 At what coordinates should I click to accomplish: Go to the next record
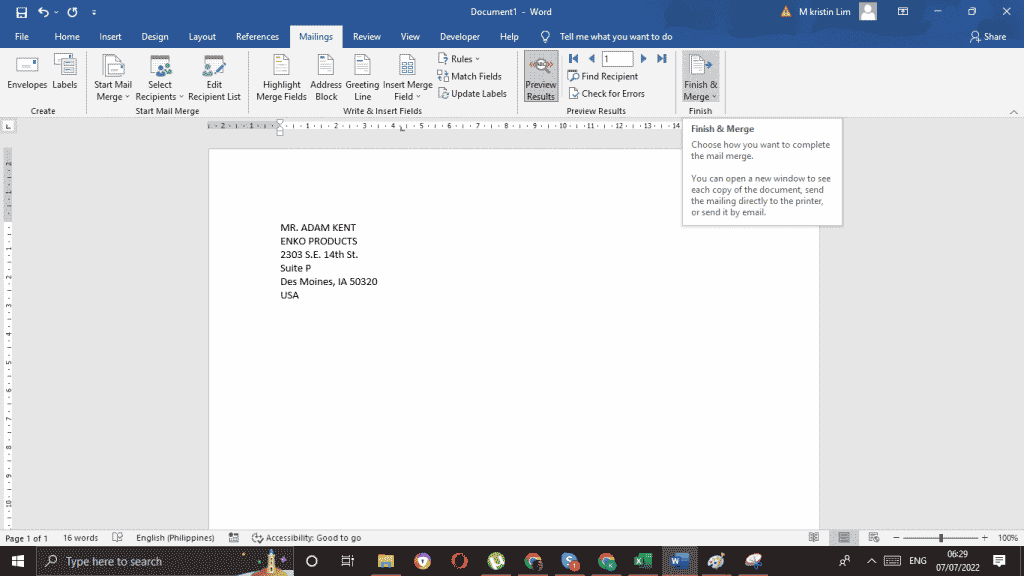coord(643,59)
